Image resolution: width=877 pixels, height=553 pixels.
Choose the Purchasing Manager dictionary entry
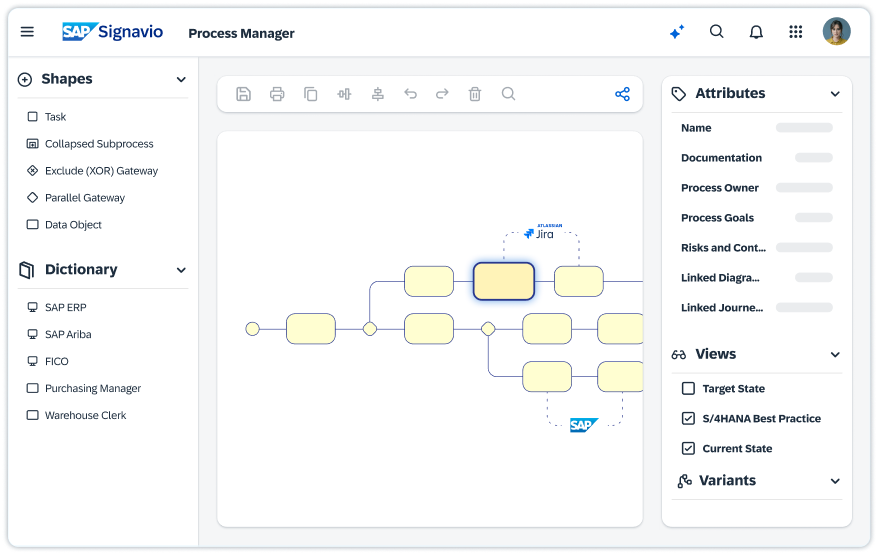click(x=92, y=388)
